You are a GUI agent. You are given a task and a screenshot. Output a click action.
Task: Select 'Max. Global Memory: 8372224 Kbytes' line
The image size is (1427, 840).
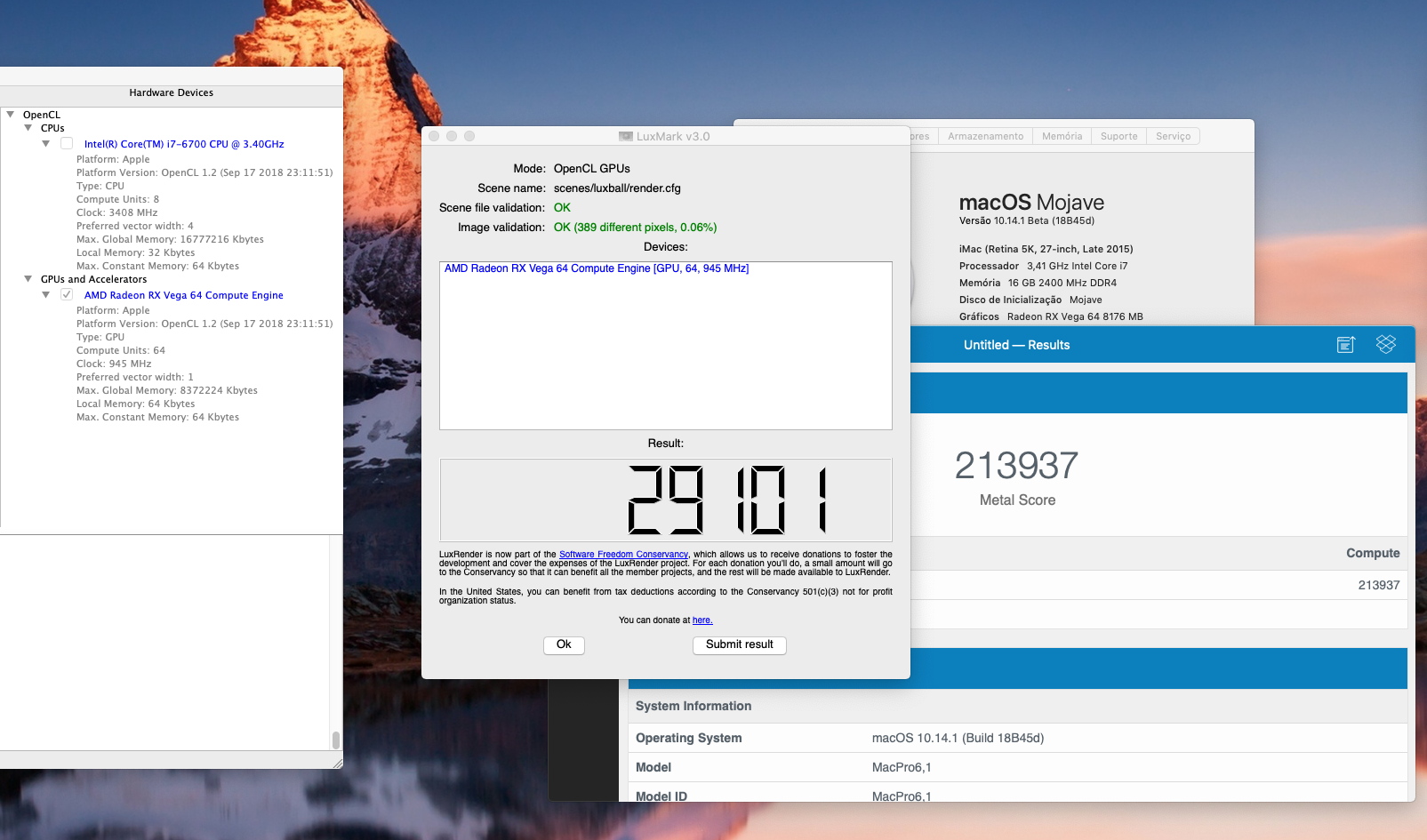click(167, 390)
